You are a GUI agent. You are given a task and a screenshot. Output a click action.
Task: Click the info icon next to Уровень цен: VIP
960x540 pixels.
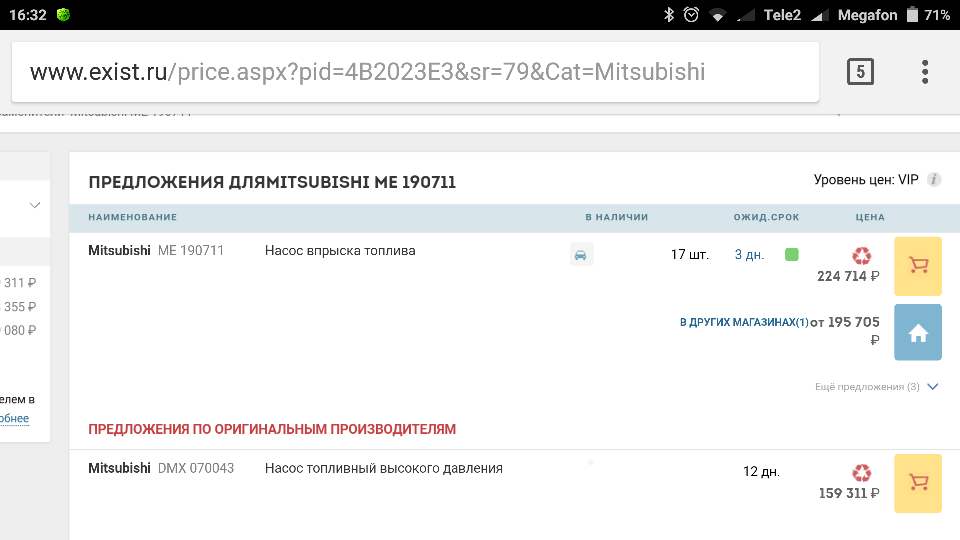934,180
